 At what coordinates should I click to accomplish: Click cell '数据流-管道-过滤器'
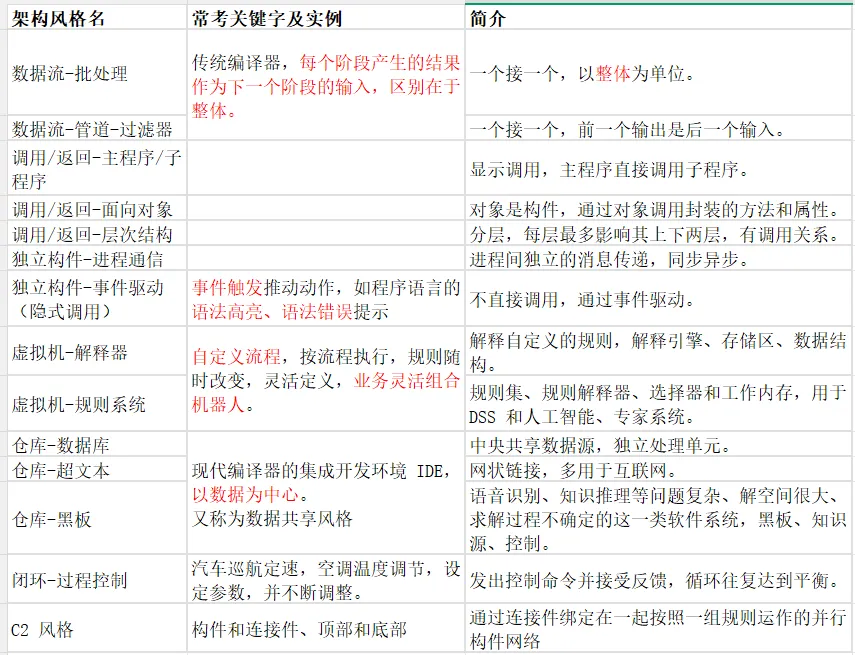tap(97, 128)
